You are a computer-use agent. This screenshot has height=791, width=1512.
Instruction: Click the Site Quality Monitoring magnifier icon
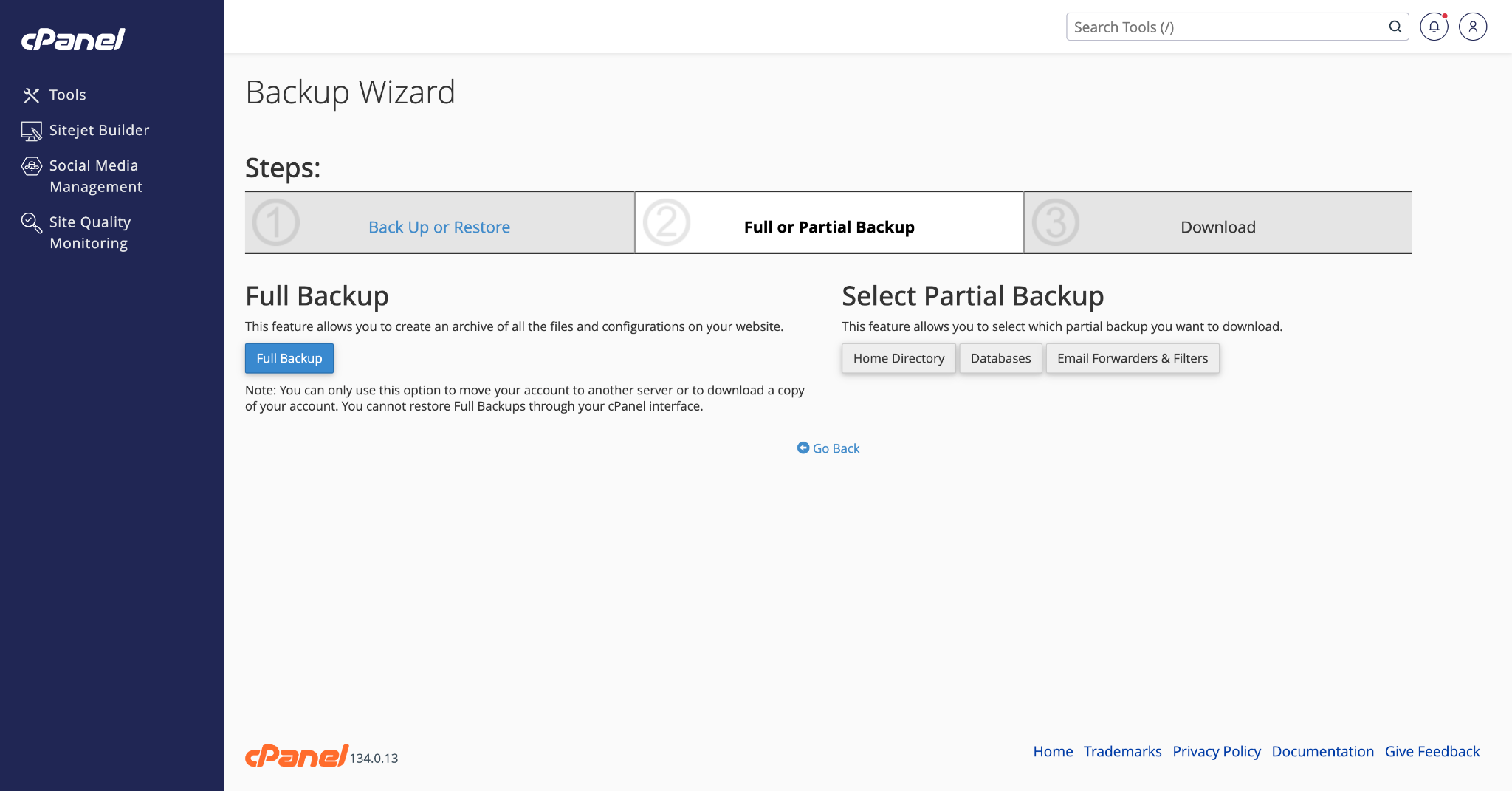coord(31,222)
